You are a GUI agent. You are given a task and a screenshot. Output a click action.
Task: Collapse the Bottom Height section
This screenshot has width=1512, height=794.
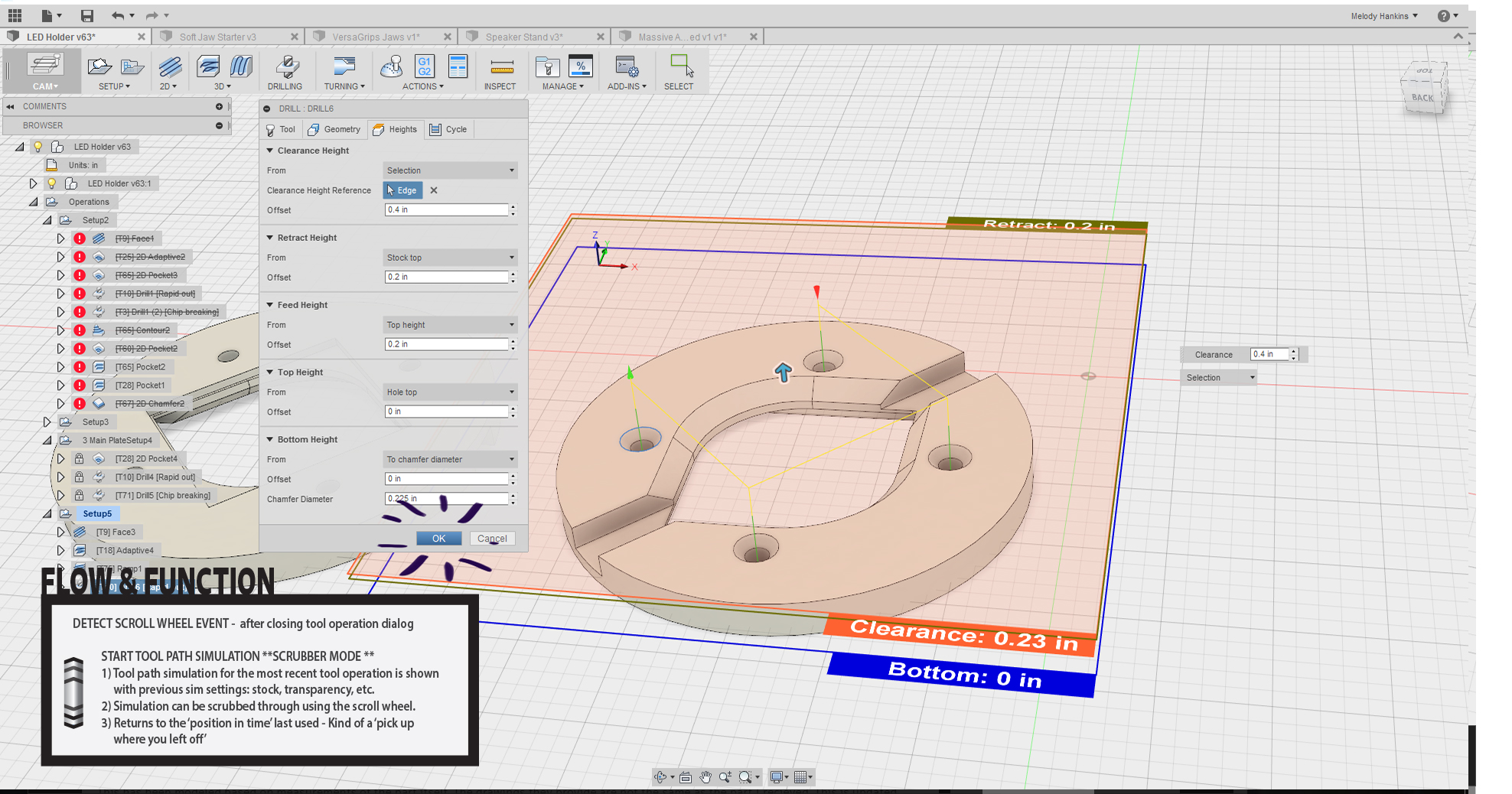click(269, 439)
